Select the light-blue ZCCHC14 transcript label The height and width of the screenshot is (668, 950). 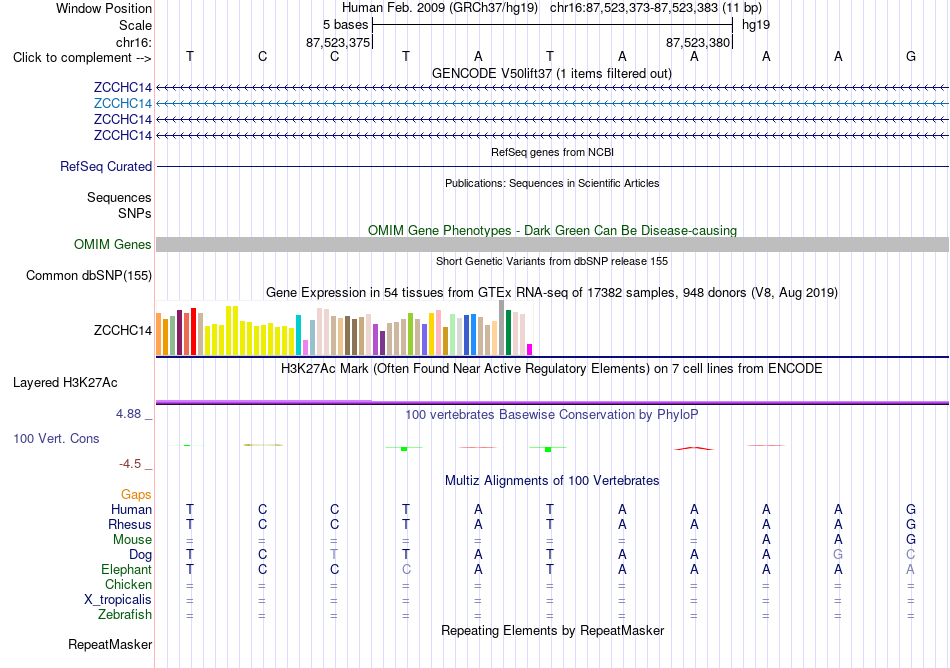tap(122, 104)
